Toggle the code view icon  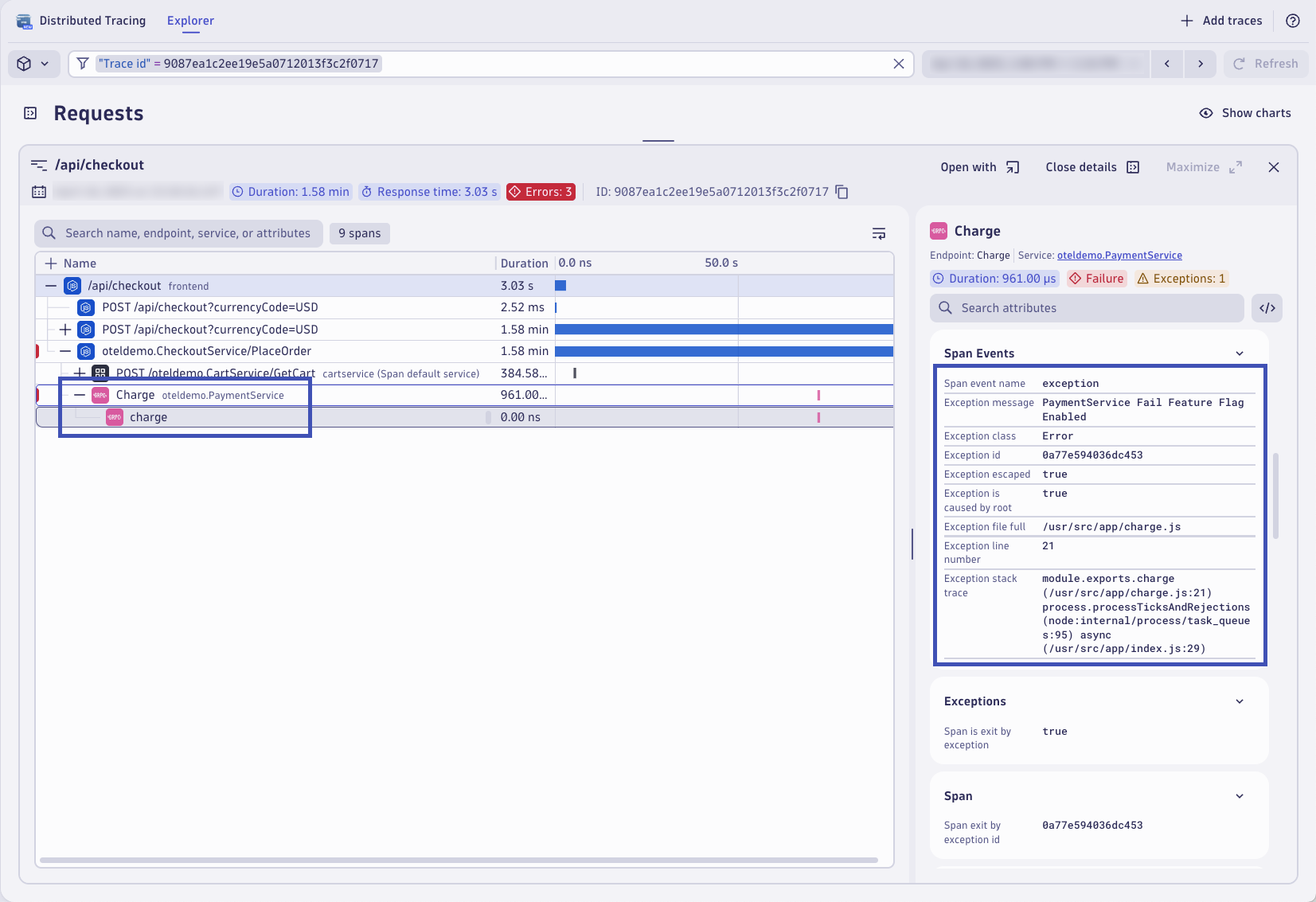click(x=1267, y=308)
